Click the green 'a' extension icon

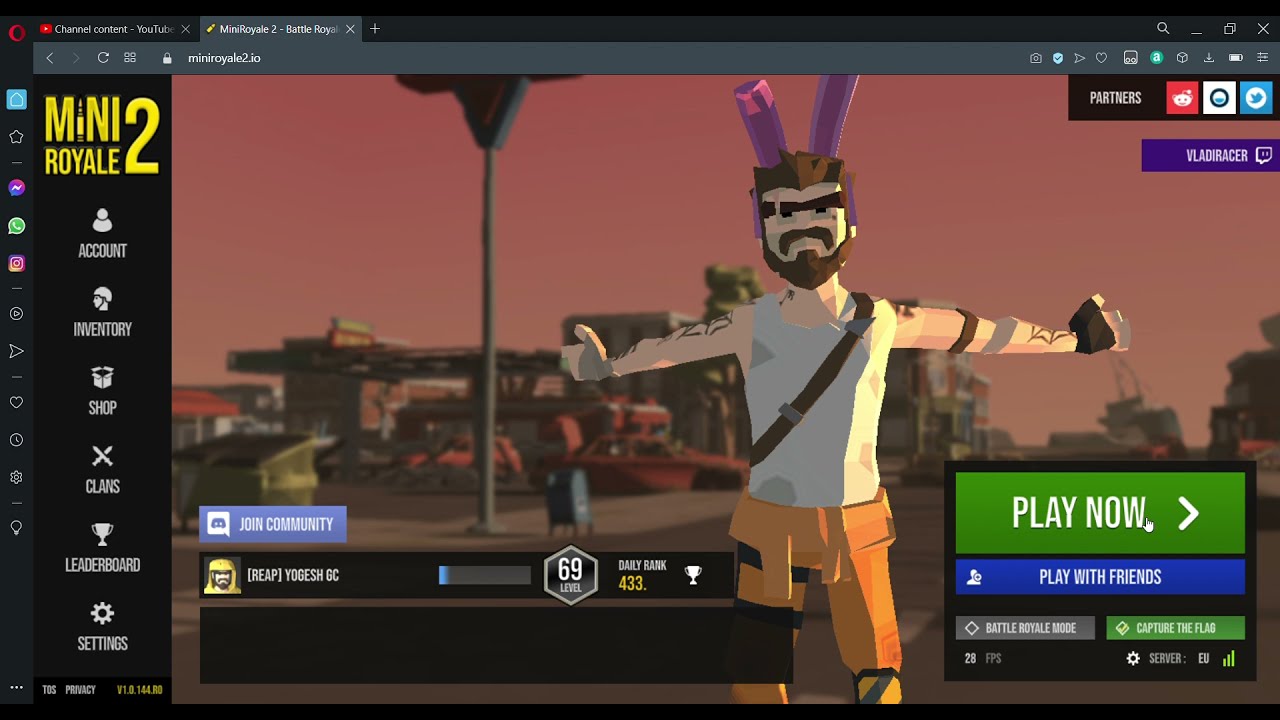click(1157, 58)
